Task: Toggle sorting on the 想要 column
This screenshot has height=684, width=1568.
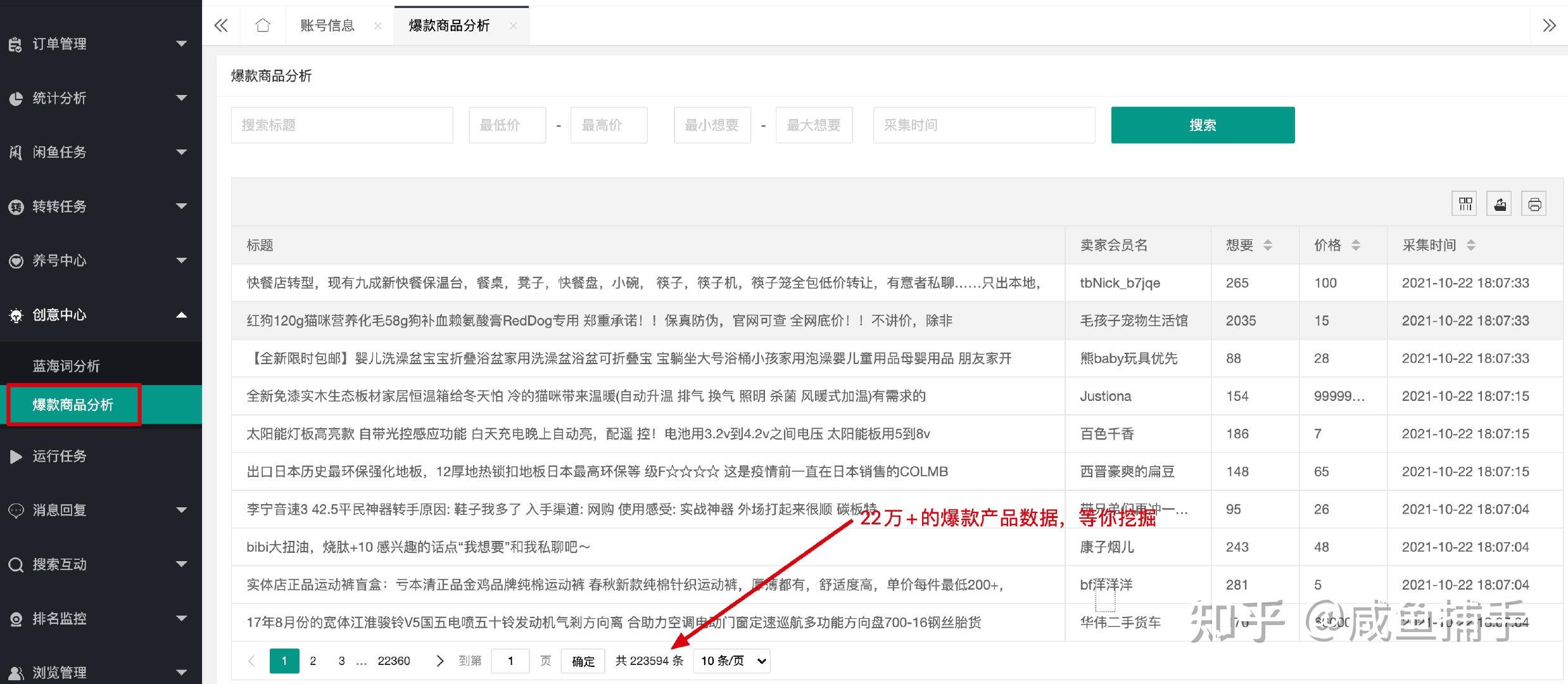Action: [x=1267, y=245]
